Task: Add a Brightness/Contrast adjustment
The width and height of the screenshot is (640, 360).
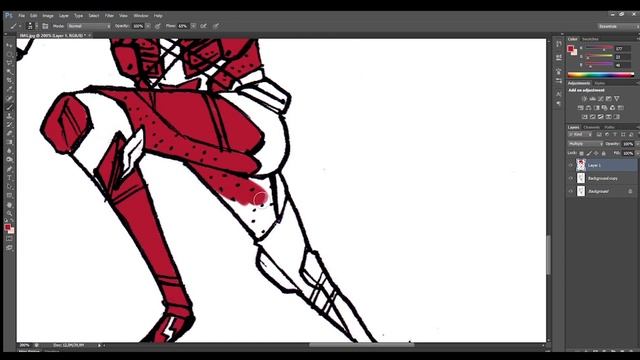Action: (x=584, y=99)
